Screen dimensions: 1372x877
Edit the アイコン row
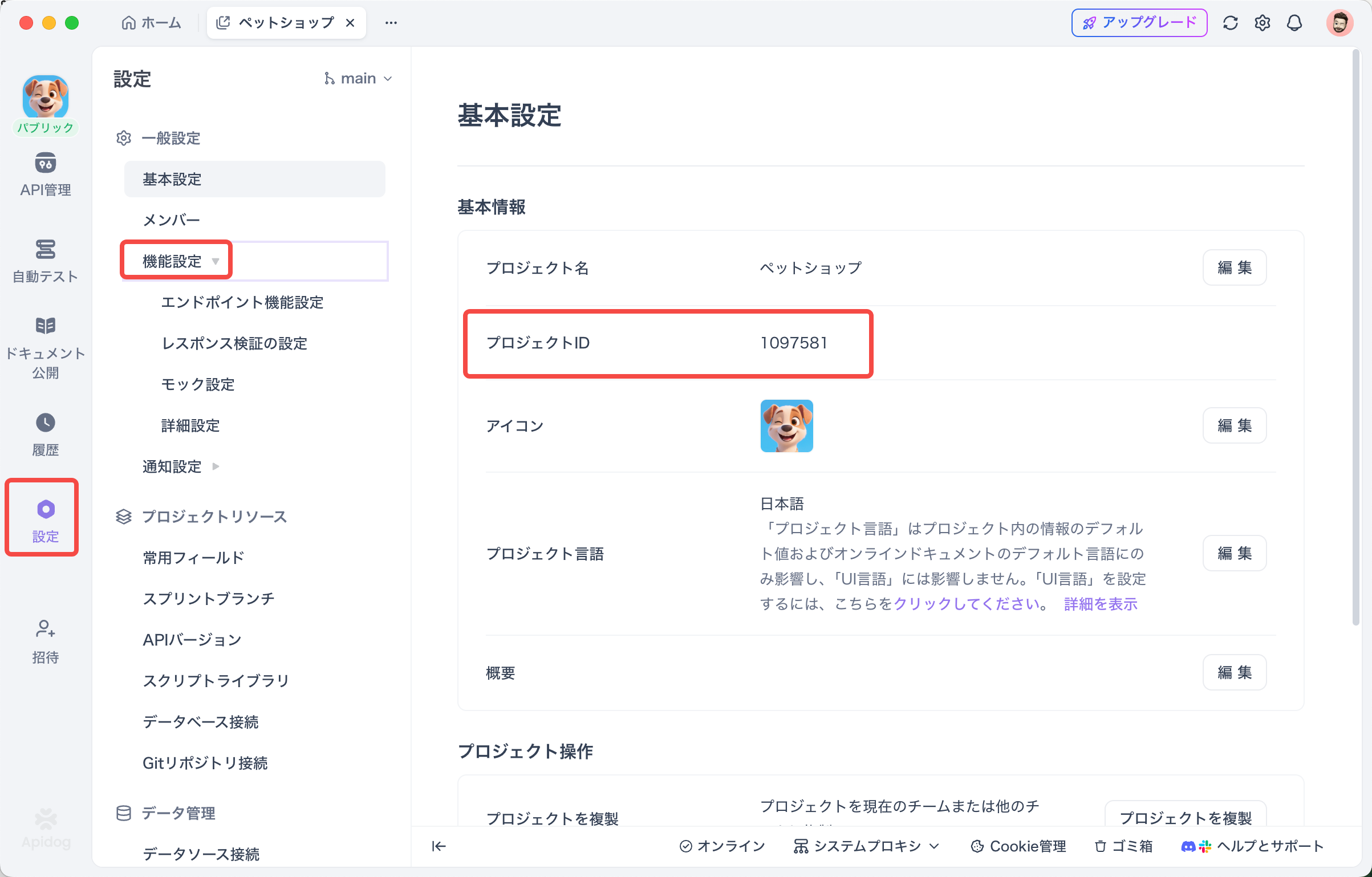point(1235,425)
